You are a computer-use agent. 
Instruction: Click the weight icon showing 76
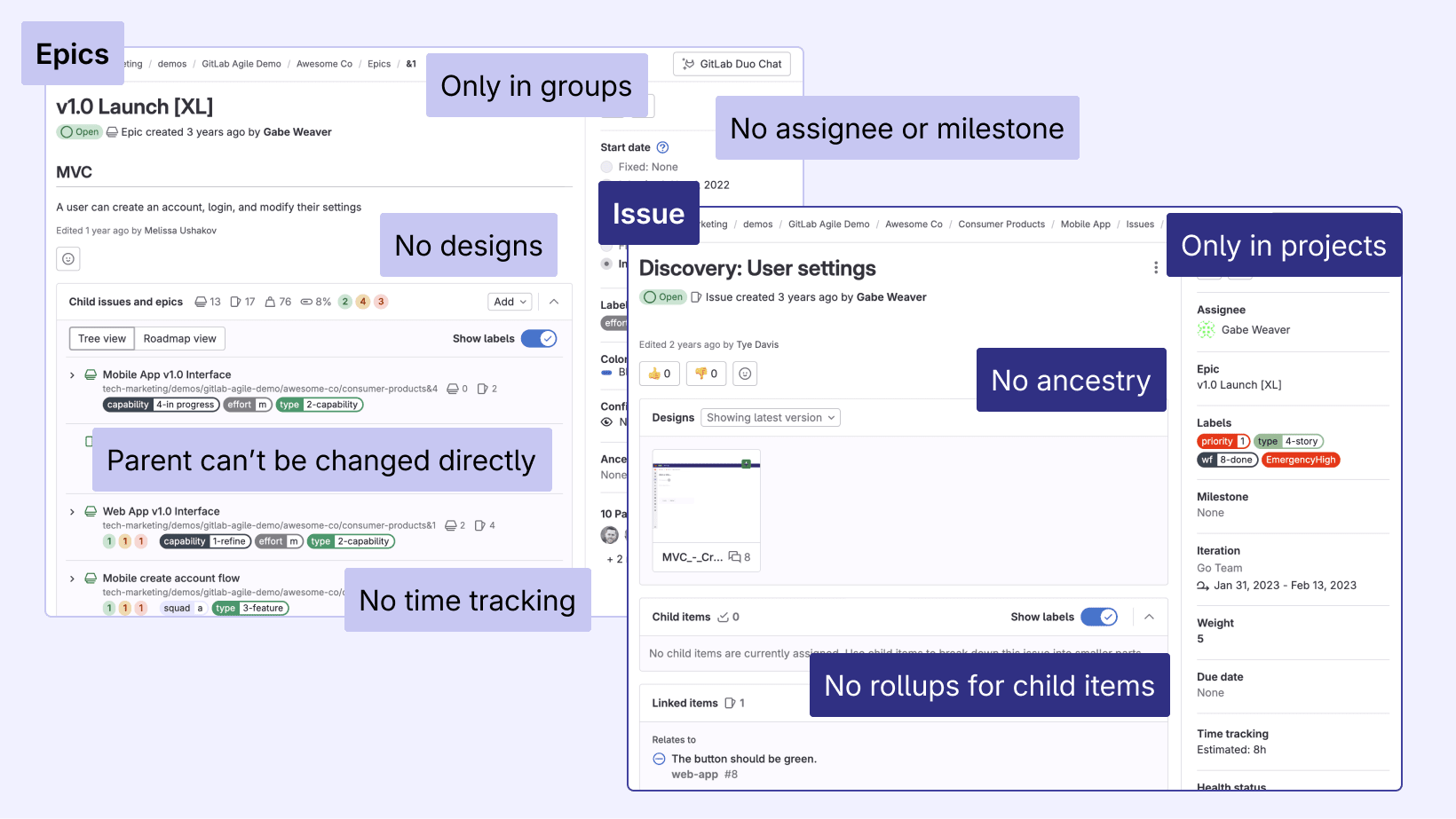tap(270, 302)
